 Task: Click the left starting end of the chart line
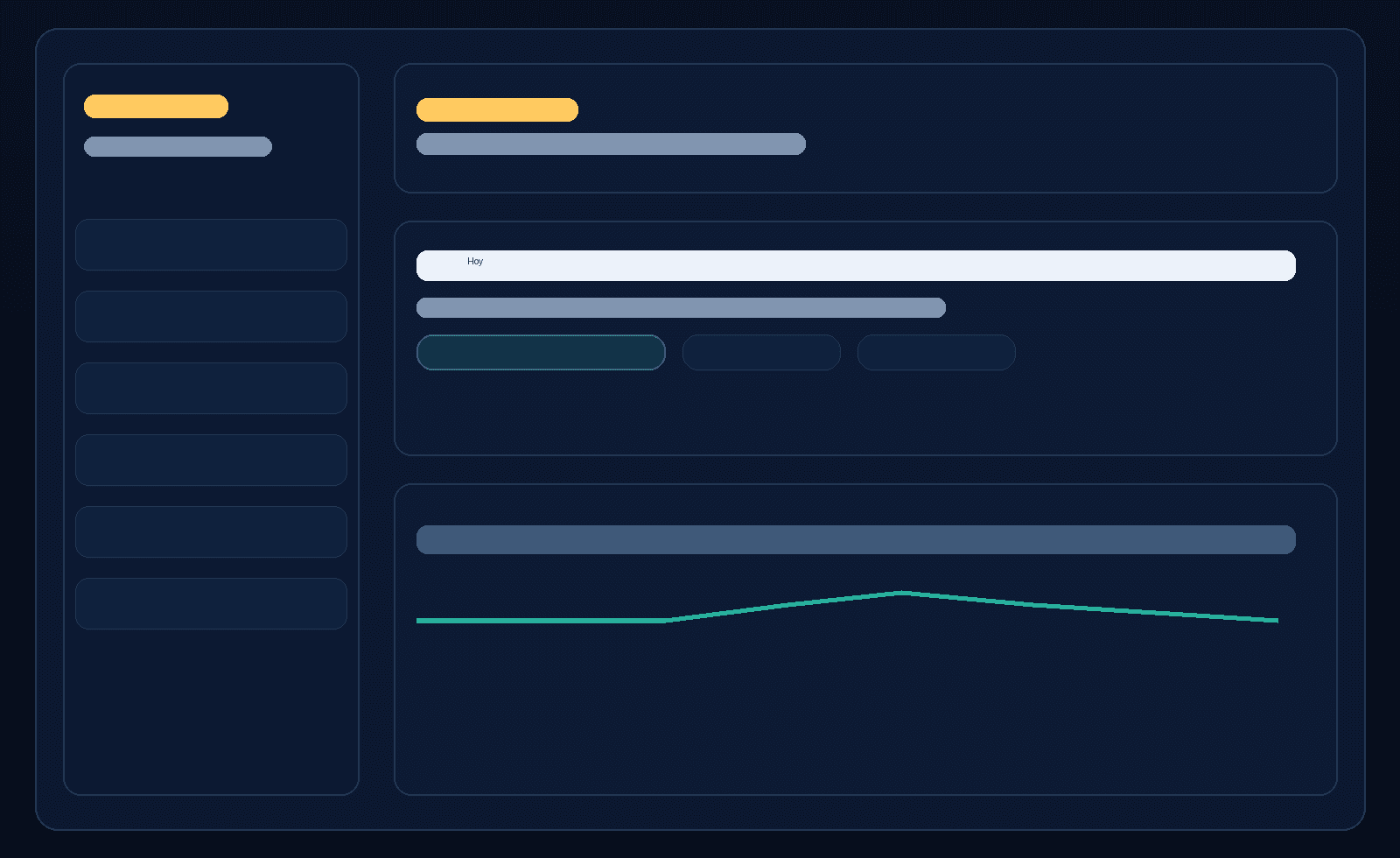(x=419, y=621)
